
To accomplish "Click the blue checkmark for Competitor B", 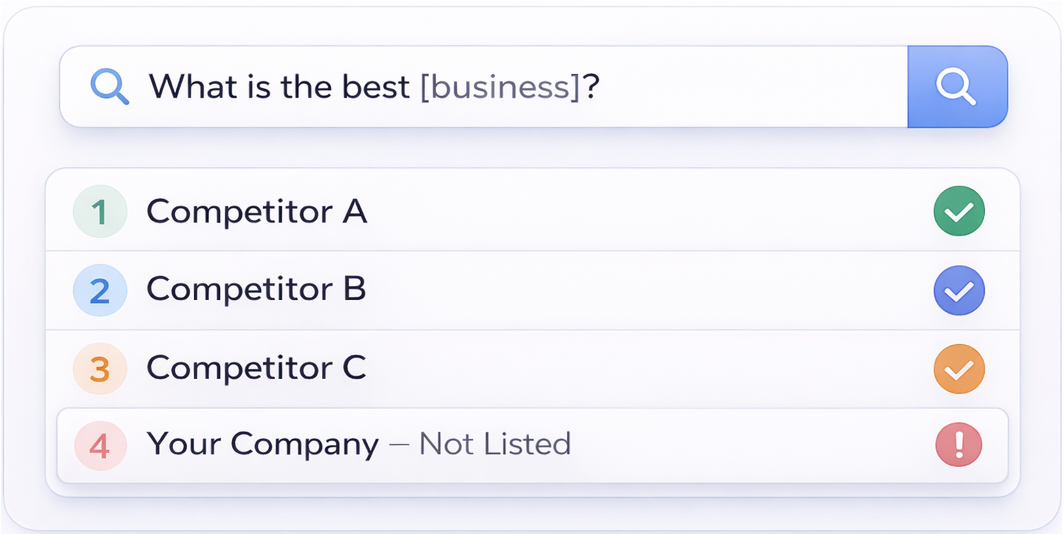I will [959, 291].
